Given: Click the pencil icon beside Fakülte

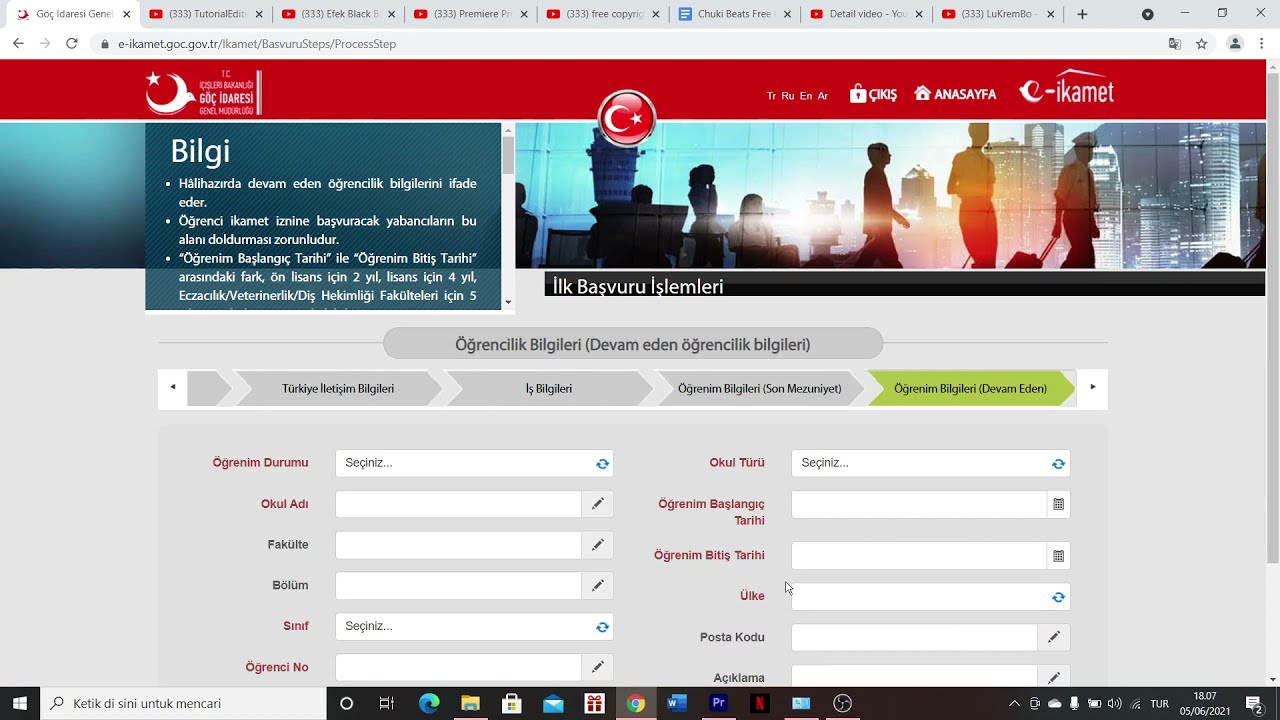Looking at the screenshot, I should pos(597,545).
